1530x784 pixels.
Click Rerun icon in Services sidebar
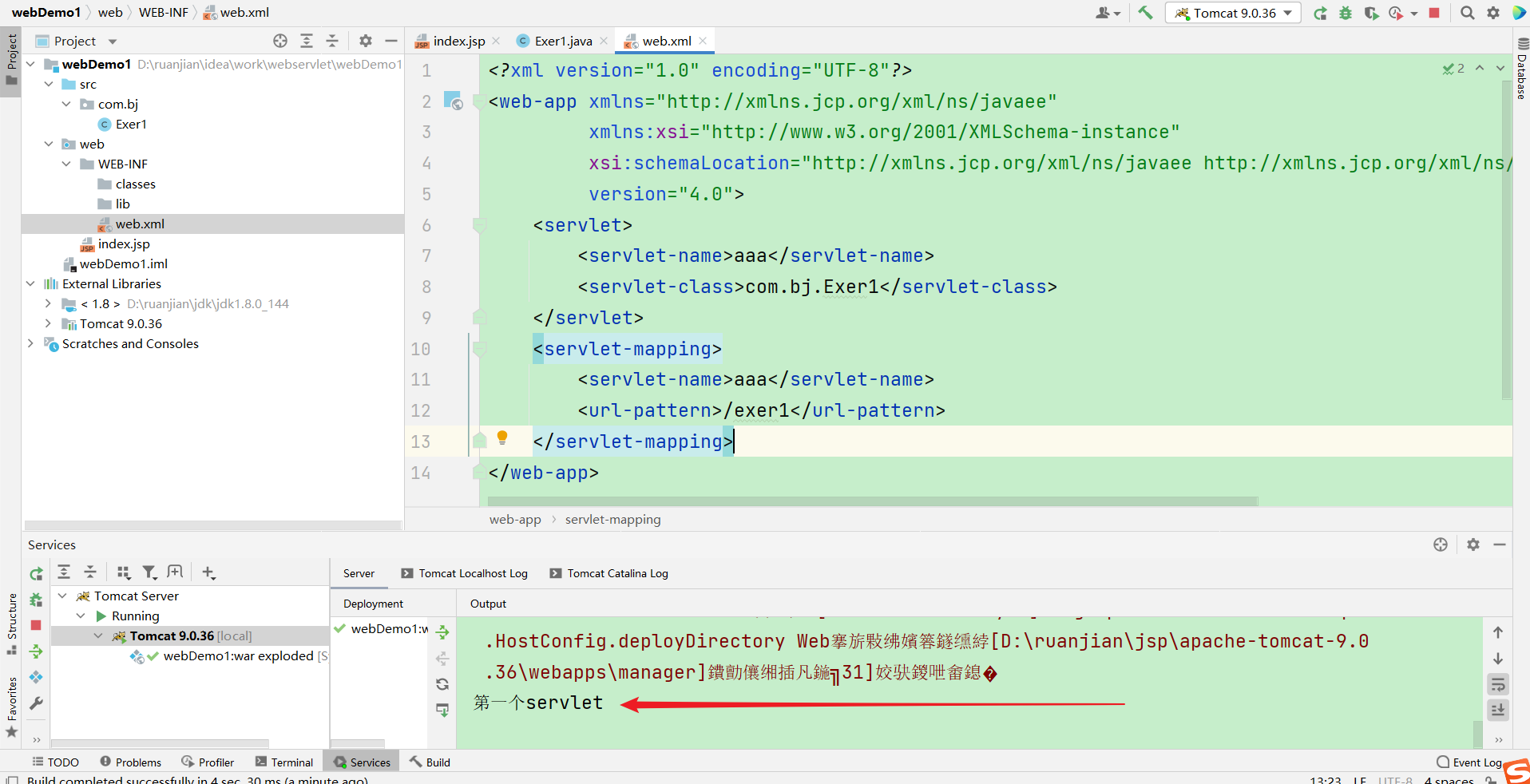[36, 573]
